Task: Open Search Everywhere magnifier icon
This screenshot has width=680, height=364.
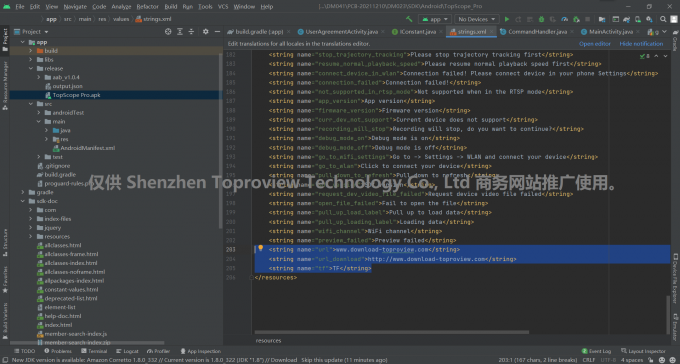Action: (663, 19)
